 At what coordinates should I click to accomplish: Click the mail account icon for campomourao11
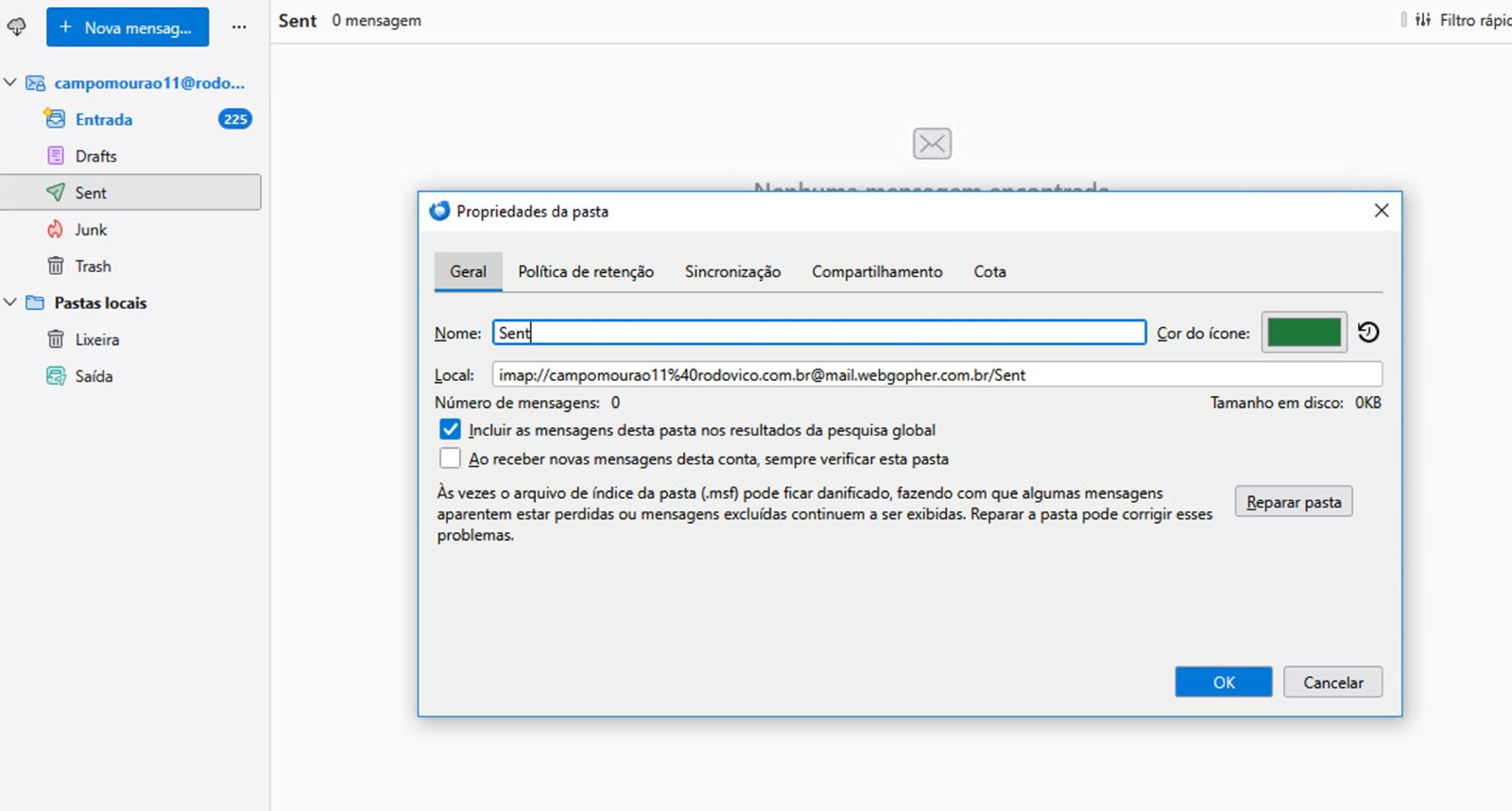[x=35, y=83]
